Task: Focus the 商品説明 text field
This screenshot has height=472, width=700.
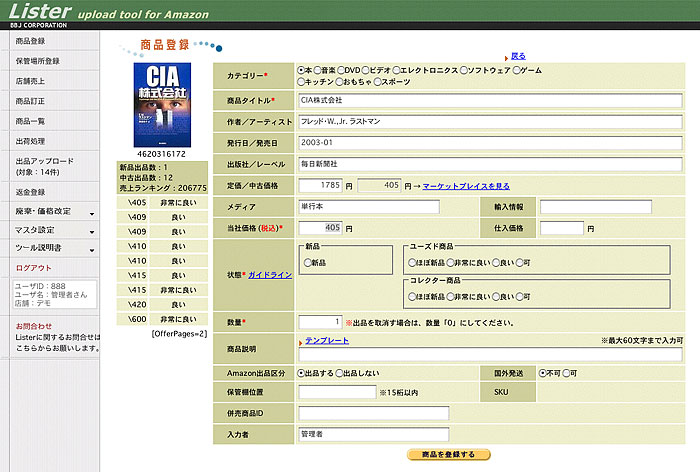Action: (490, 355)
